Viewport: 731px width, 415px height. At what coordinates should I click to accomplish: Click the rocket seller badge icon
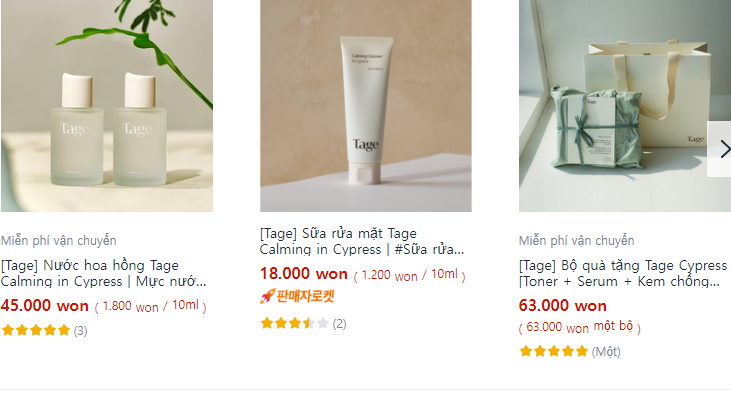point(267,297)
